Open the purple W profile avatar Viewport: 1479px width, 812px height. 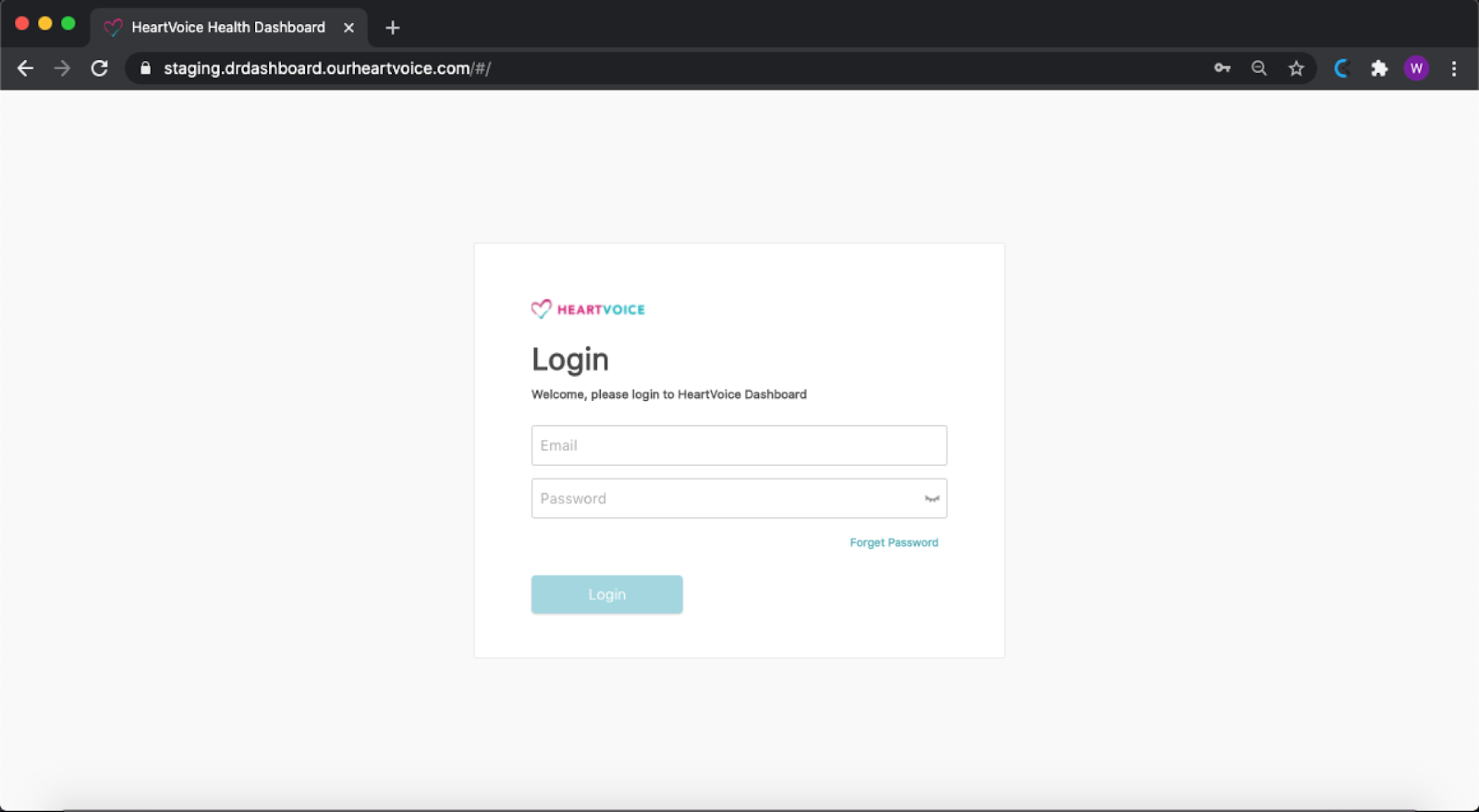(1416, 68)
